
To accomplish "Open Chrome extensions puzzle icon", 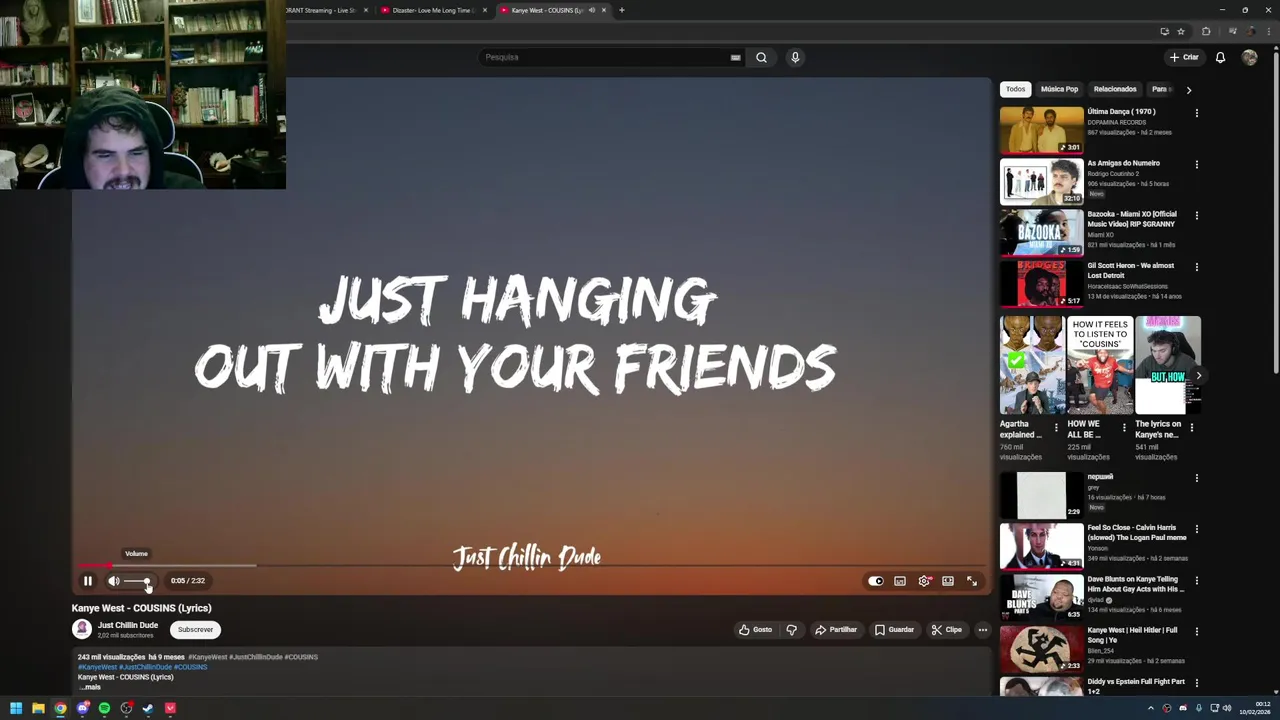I will pos(1206,32).
